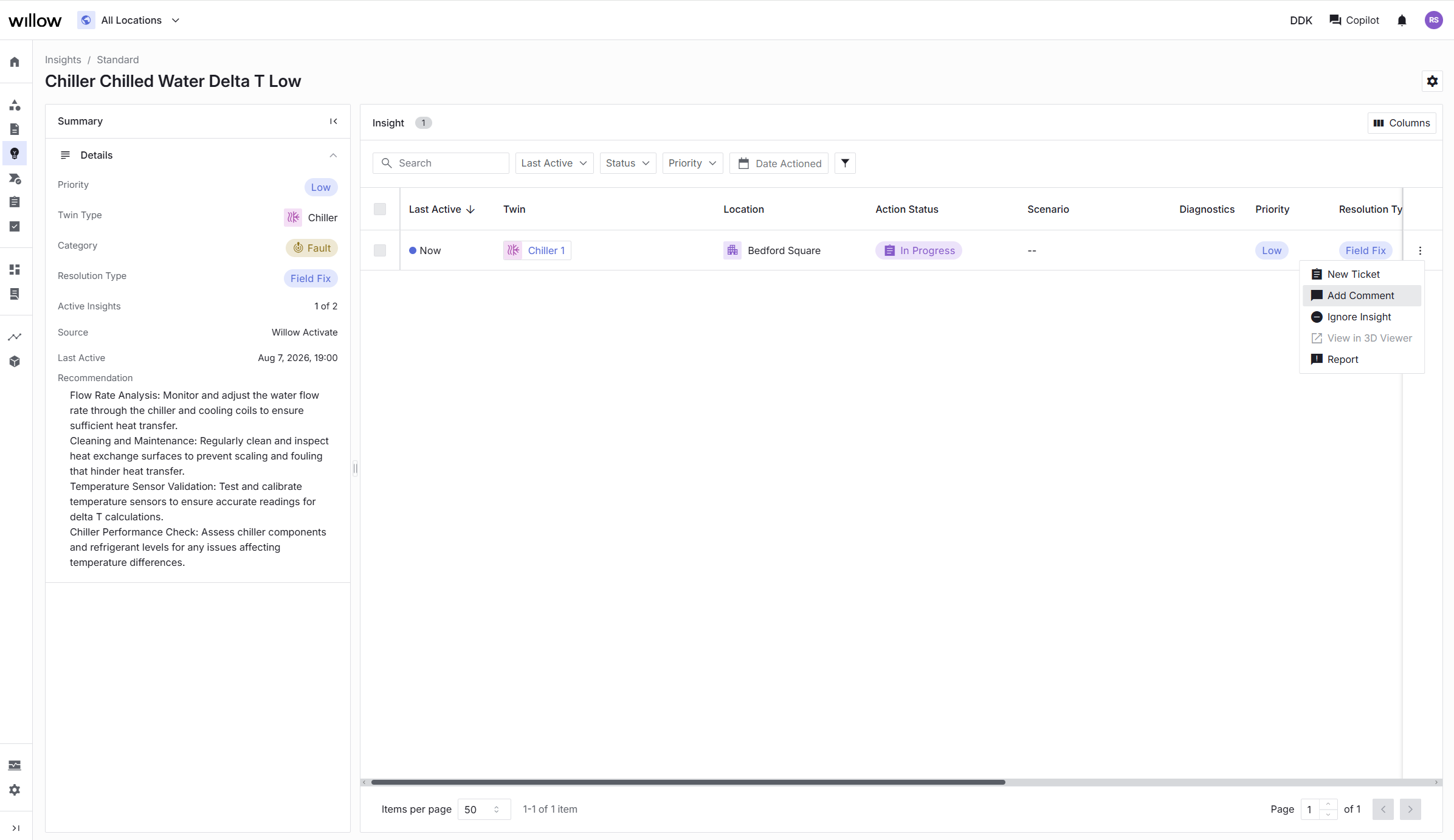
Task: Open the Columns button
Action: click(1402, 123)
